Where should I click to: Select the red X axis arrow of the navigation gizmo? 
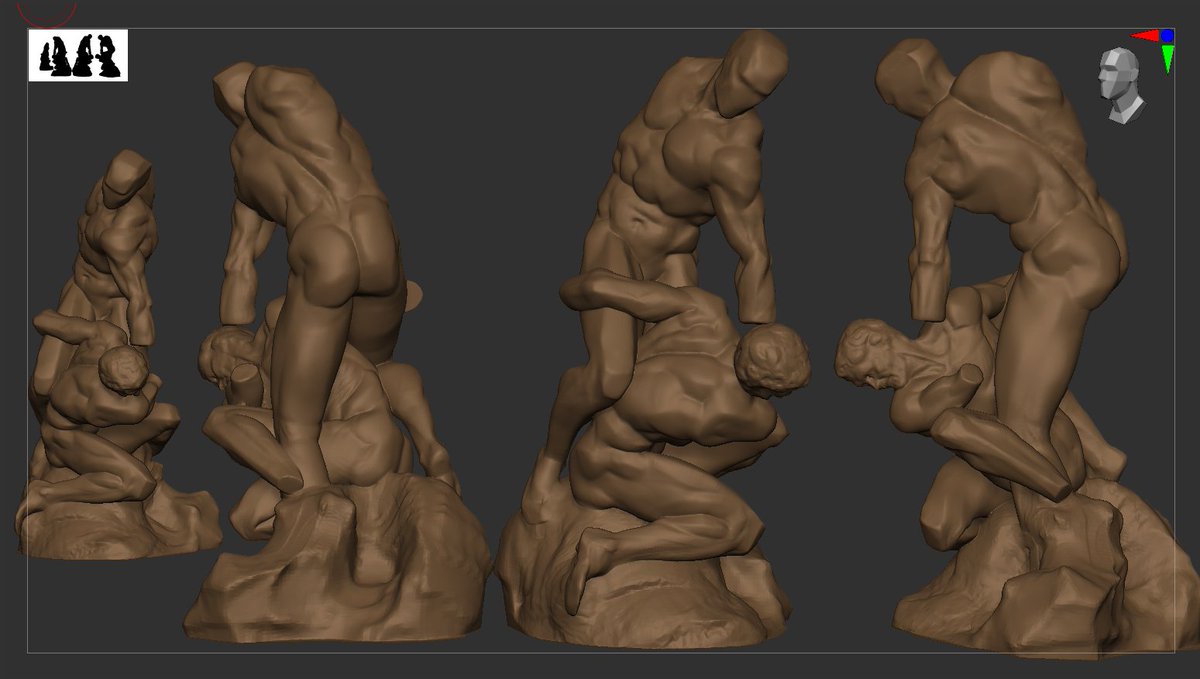1145,35
